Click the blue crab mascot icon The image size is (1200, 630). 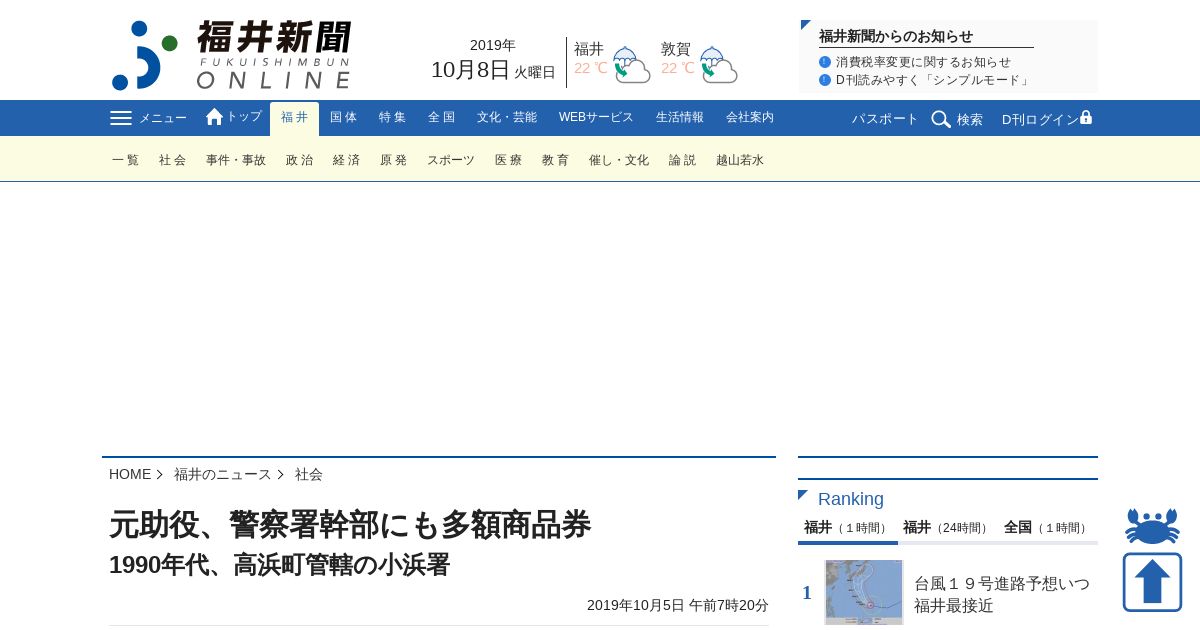[x=1152, y=526]
